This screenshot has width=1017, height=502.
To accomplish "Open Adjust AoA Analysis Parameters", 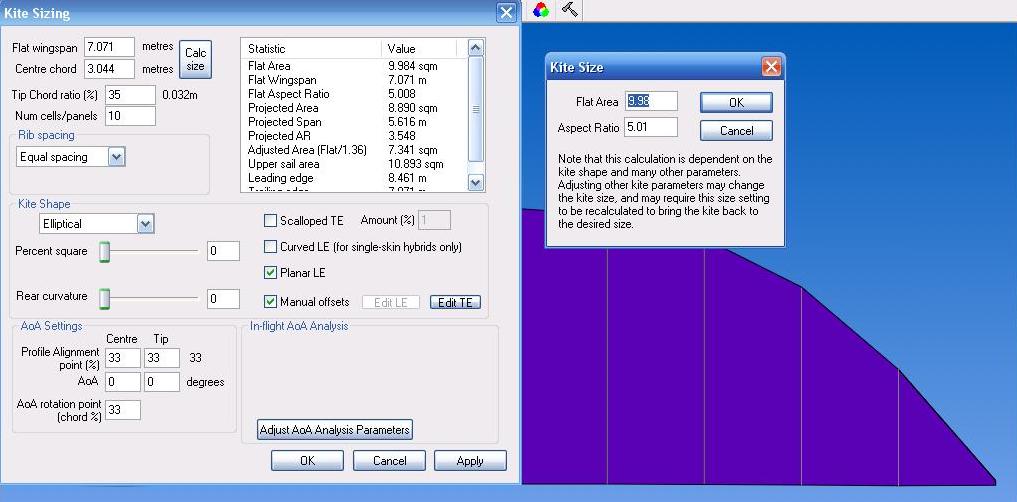I will 335,430.
